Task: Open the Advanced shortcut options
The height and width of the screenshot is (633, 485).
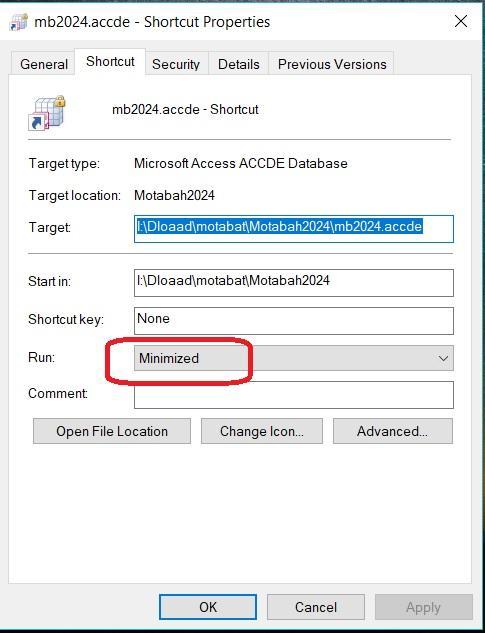Action: 393,431
